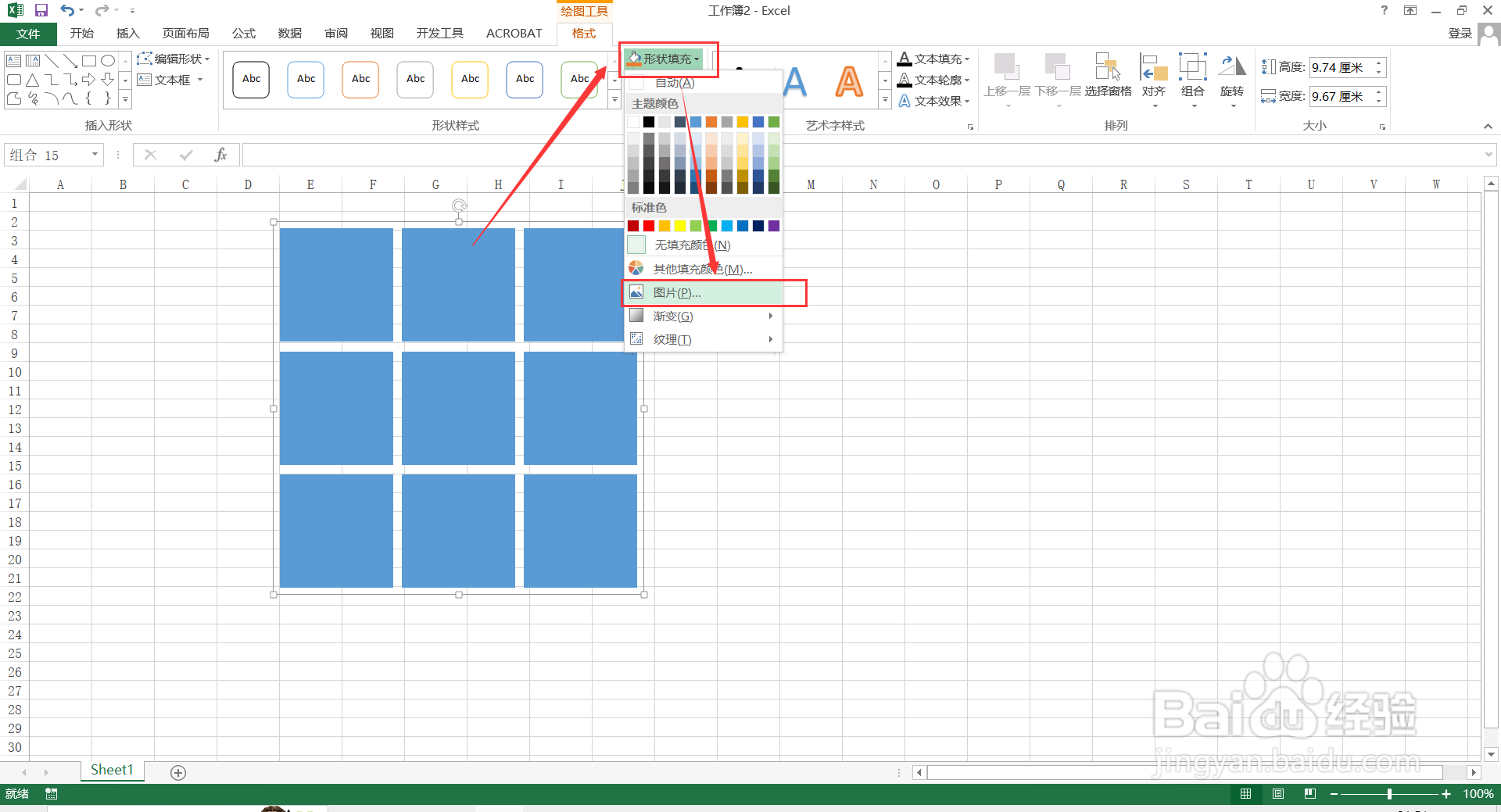Apply the orange WordArt style letter A
Viewport: 1501px width, 812px height.
pyautogui.click(x=849, y=81)
